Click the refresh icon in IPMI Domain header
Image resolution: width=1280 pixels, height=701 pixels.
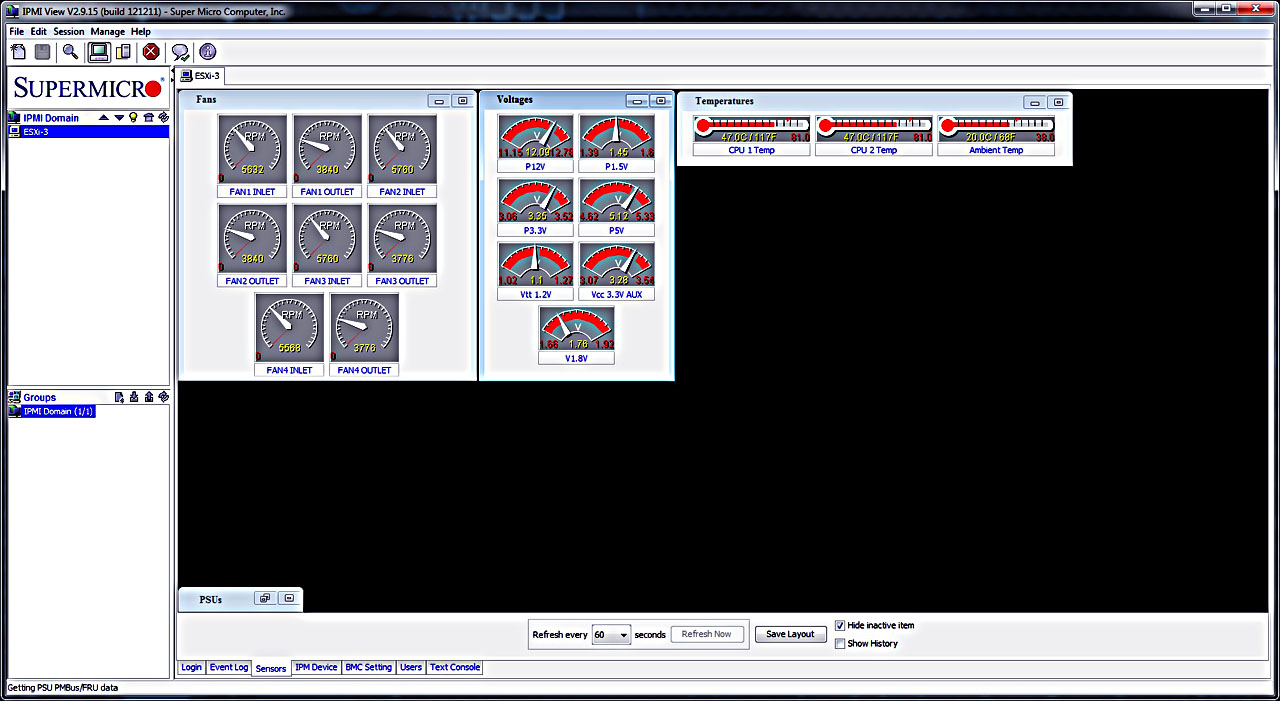coord(163,118)
